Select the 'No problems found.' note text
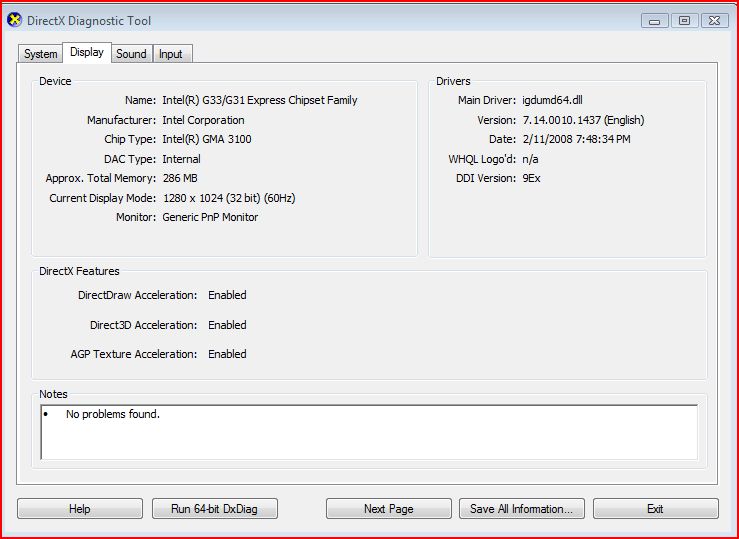Viewport: 739px width, 539px height. (x=113, y=414)
